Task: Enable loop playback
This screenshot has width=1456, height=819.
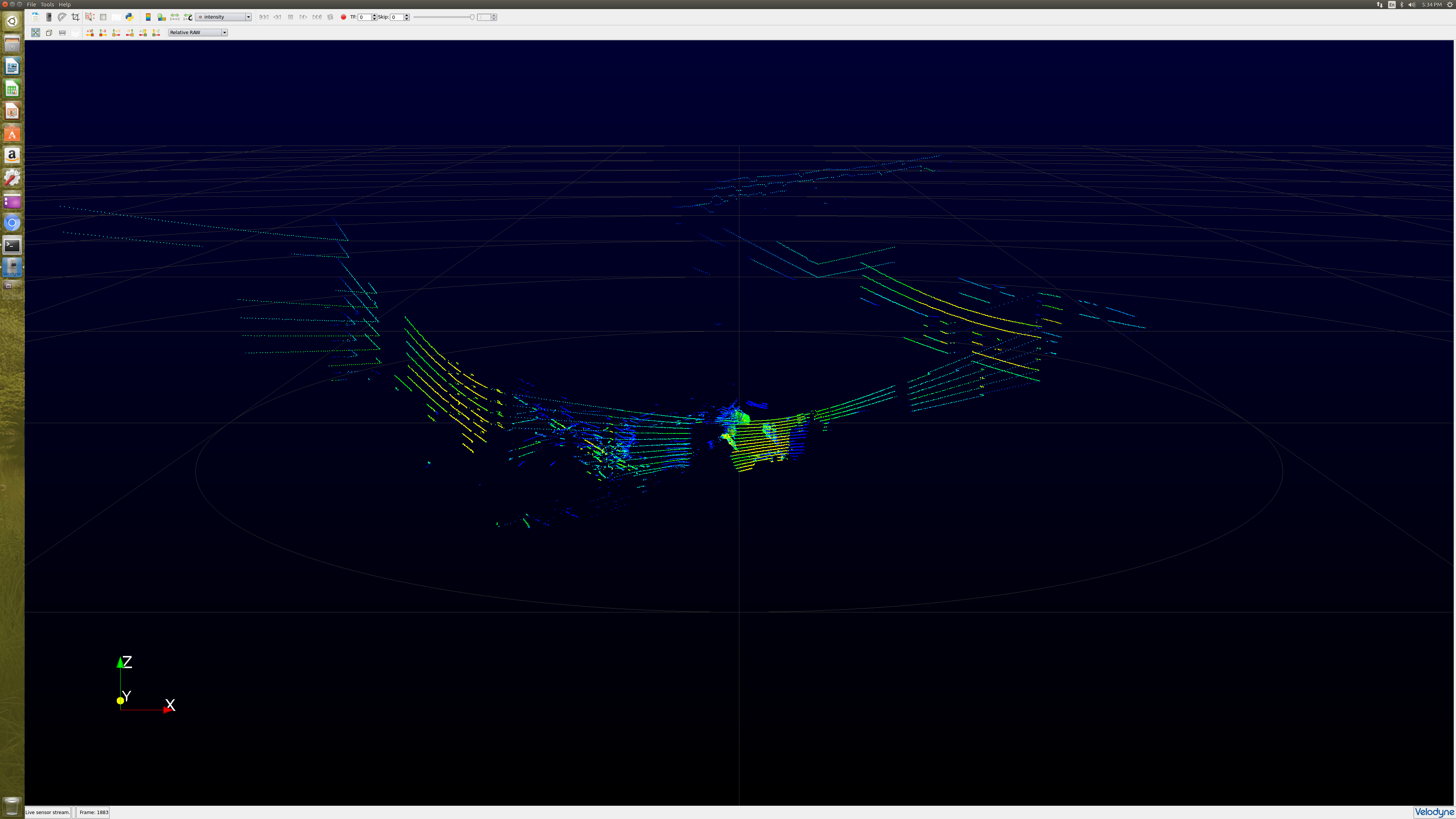Action: (x=331, y=17)
